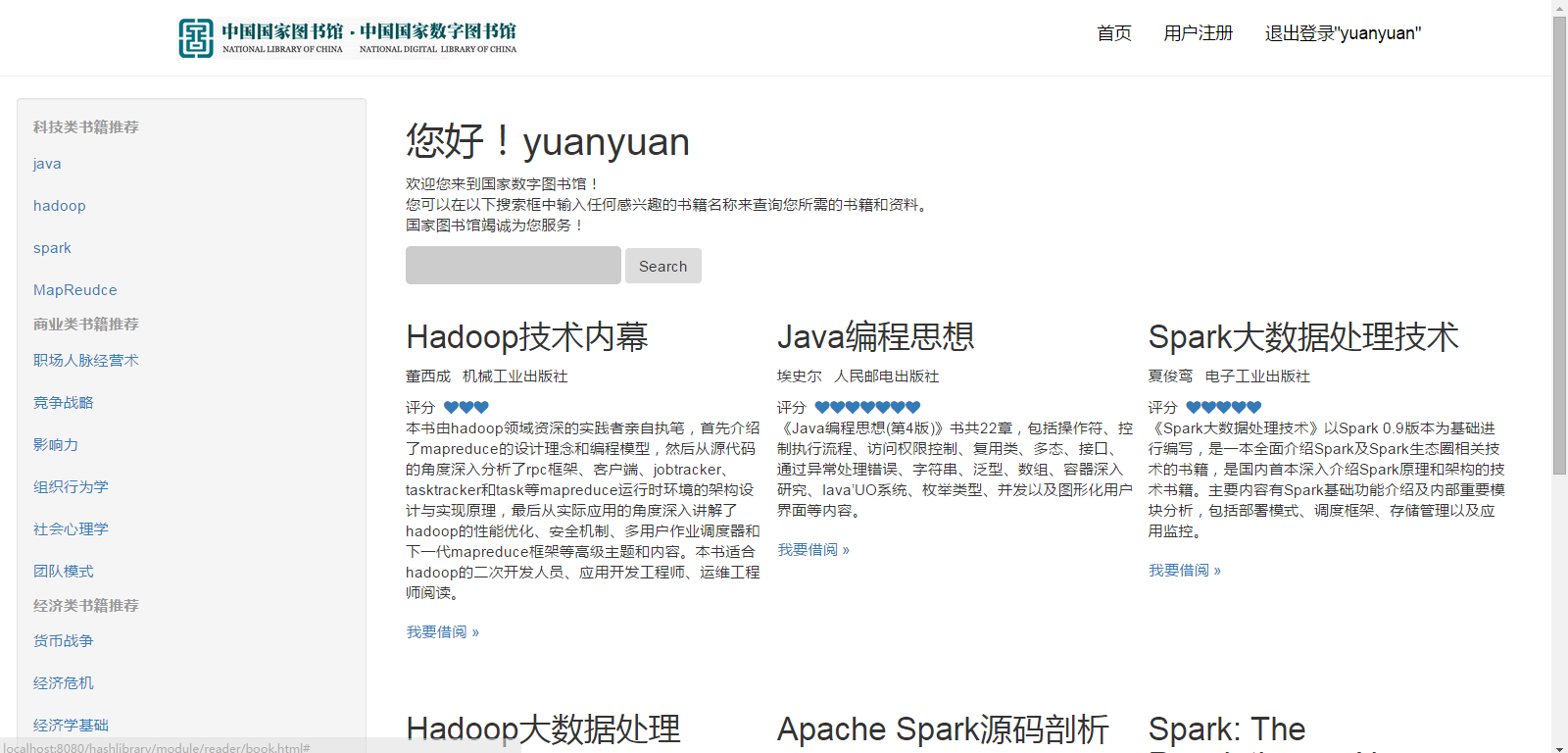Click 我要借阅 under Java编程思想
The height and width of the screenshot is (753, 1568).
(x=813, y=550)
